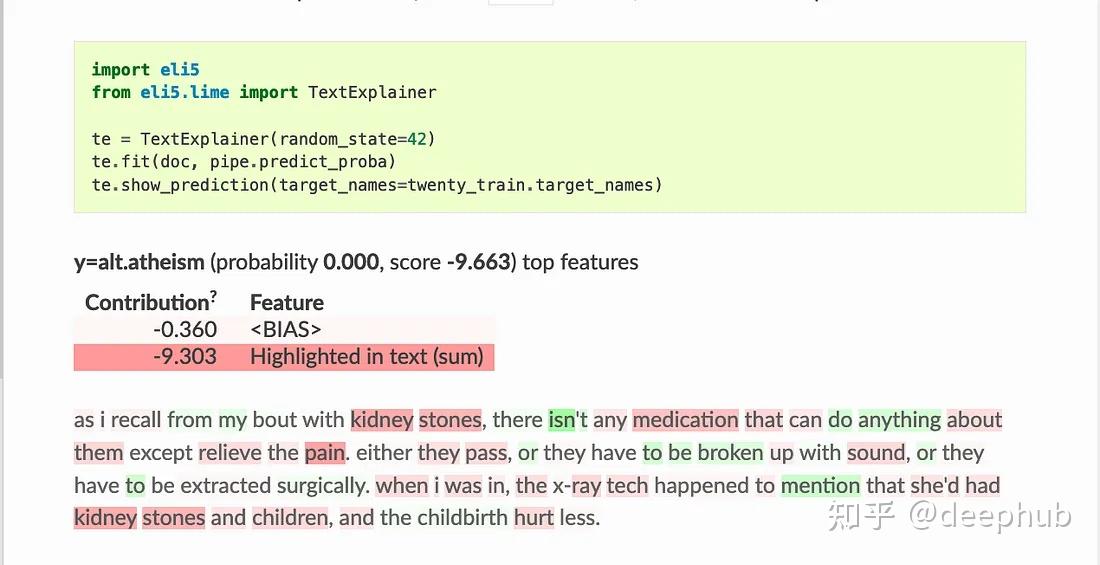
Task: Click the 知乎 @deephub watermark
Action: (949, 517)
